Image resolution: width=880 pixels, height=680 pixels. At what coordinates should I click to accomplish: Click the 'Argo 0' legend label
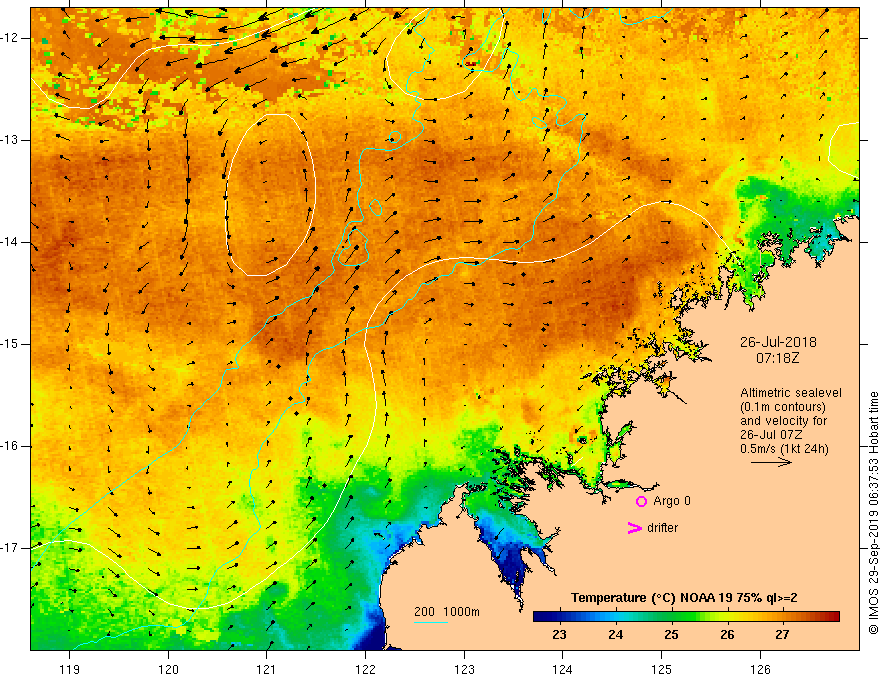pyautogui.click(x=672, y=501)
